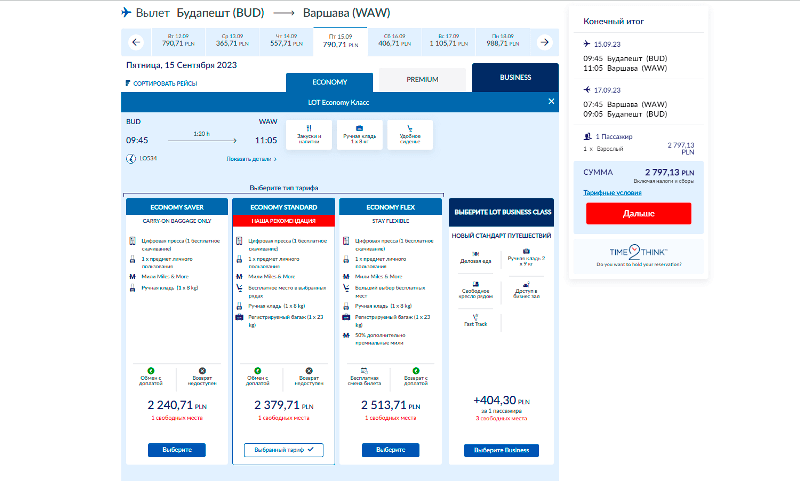
Task: Click hand baggage icon in Economy Saver
Action: click(x=133, y=288)
